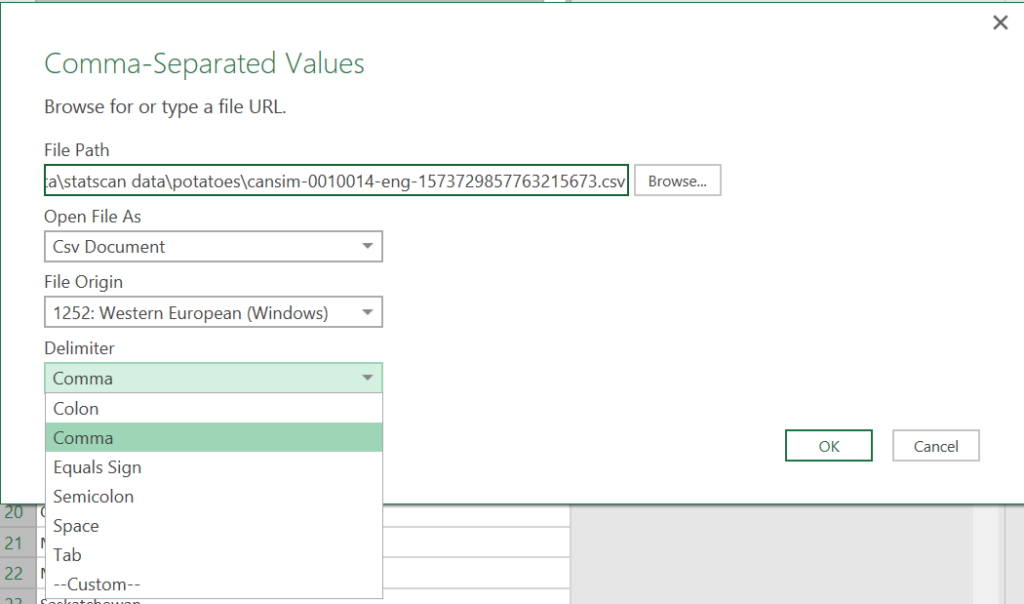Open the File Origin encoding dropdown
Viewport: 1024px width, 604px height.
pos(213,313)
